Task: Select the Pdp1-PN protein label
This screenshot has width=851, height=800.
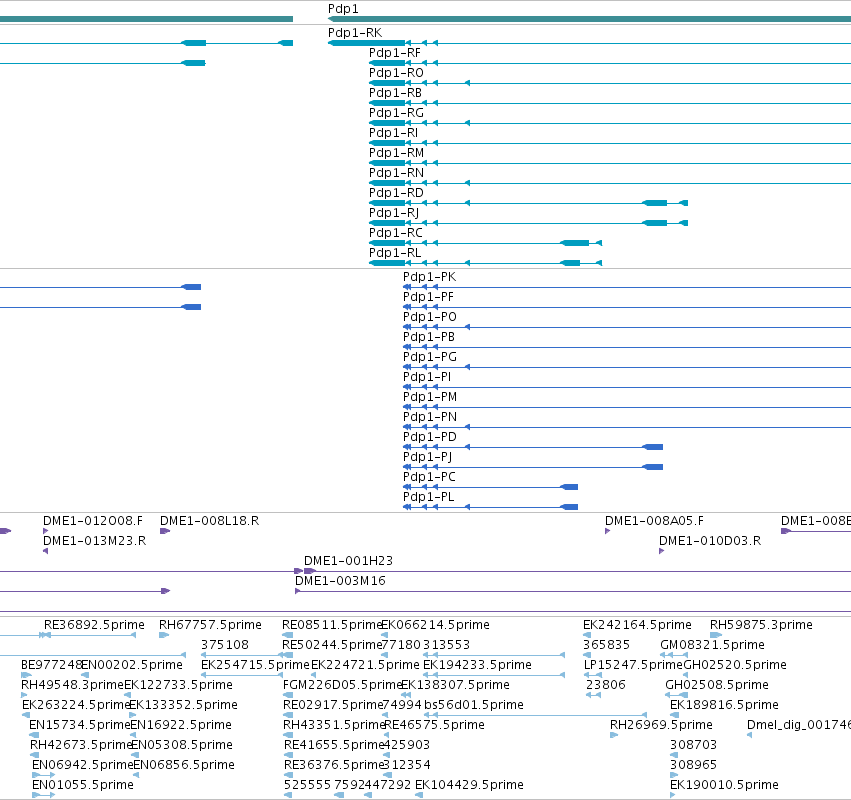Action: (x=430, y=417)
